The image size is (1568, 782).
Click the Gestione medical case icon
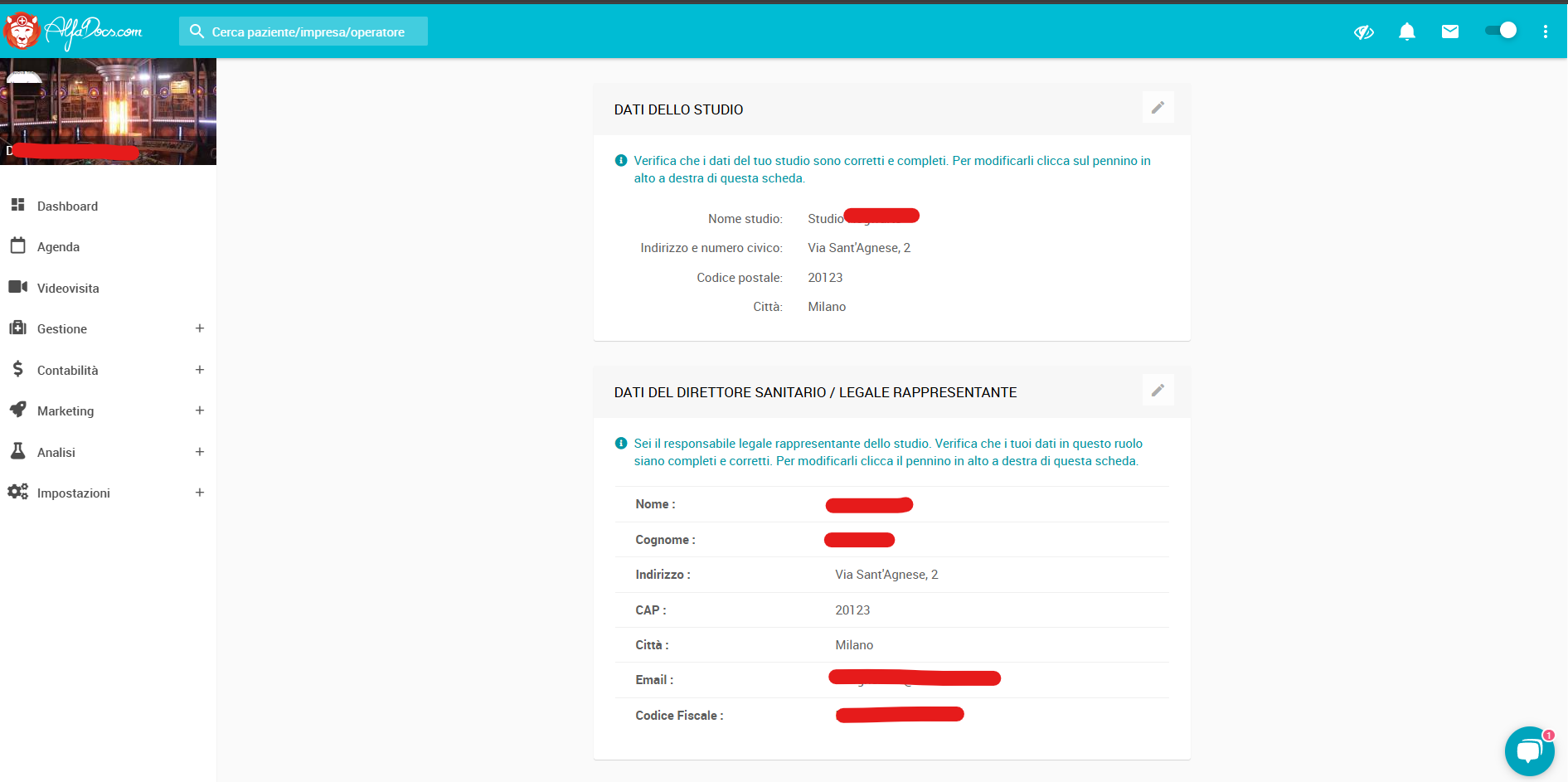click(17, 328)
